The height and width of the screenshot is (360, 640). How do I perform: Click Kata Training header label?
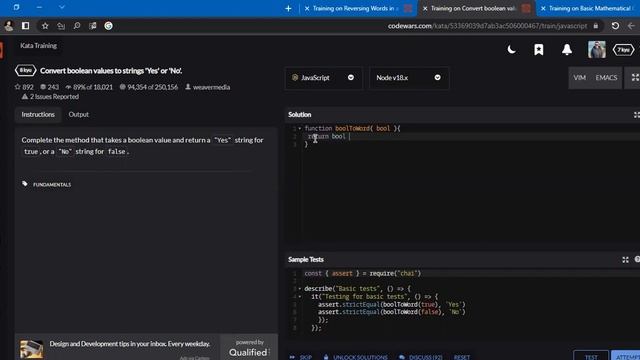38,46
